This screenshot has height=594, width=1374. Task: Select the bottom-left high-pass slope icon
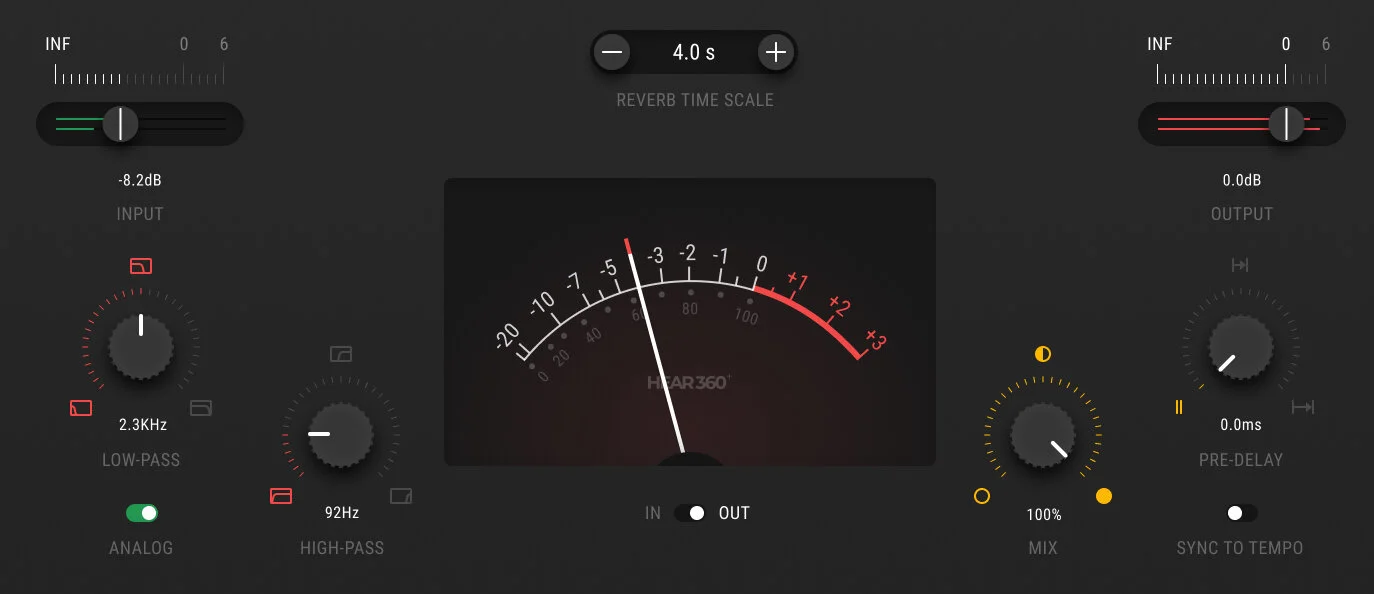coord(281,496)
